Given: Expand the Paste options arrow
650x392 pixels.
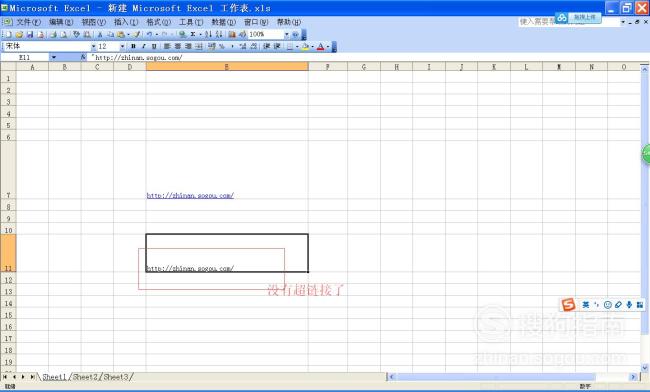Looking at the screenshot, I should tap(129, 34).
